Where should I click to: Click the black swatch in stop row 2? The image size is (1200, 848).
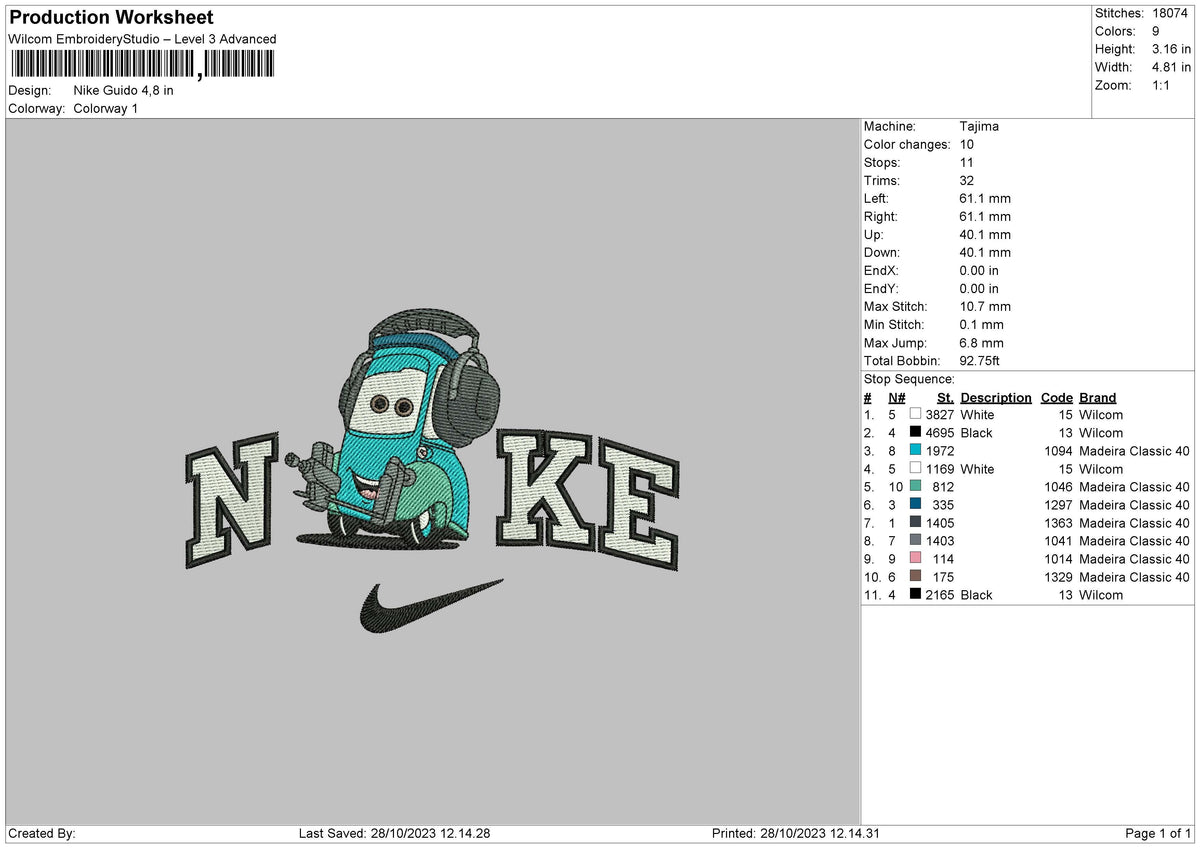point(915,432)
